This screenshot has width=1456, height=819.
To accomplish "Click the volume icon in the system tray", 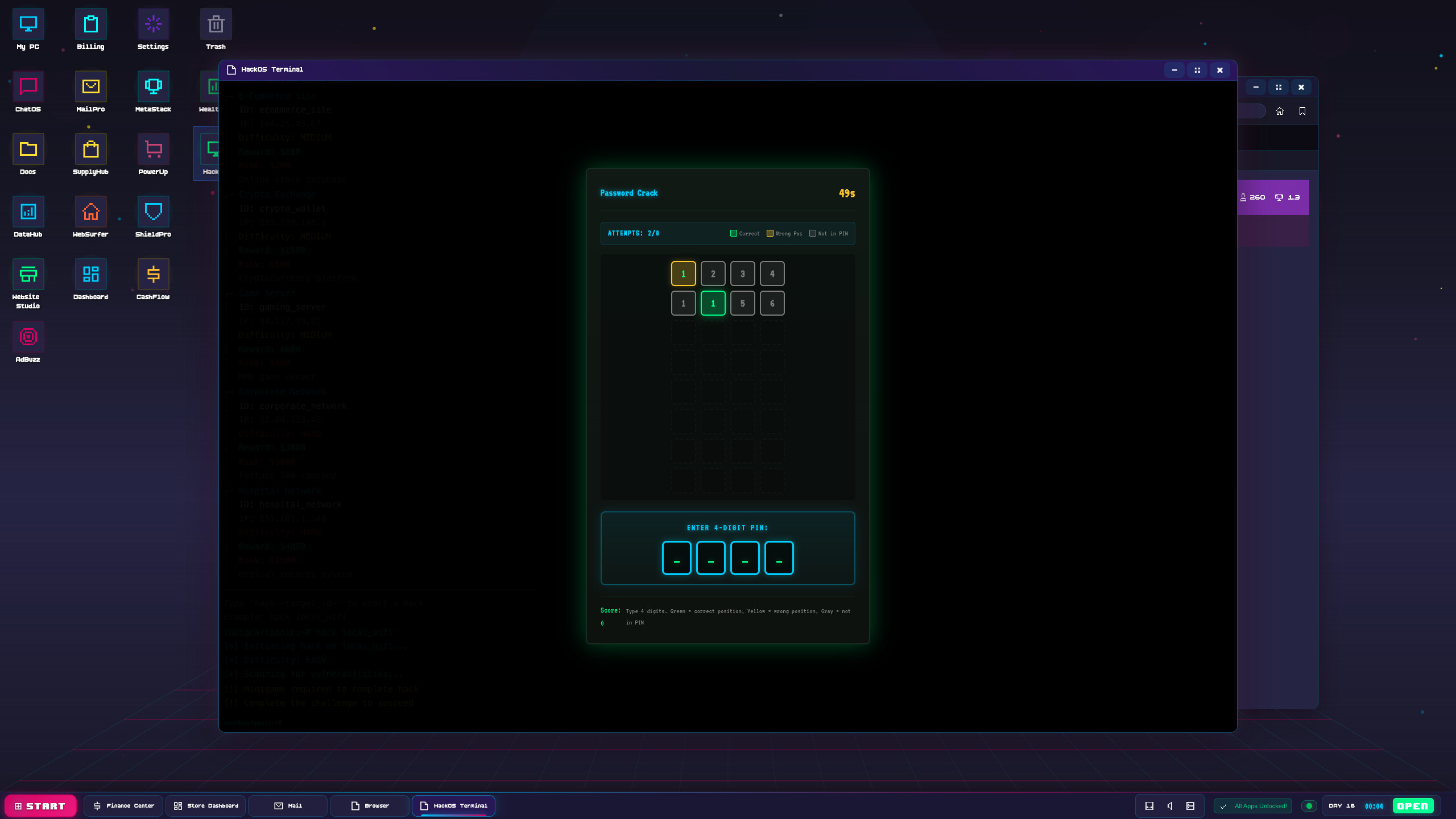I will 1170,805.
